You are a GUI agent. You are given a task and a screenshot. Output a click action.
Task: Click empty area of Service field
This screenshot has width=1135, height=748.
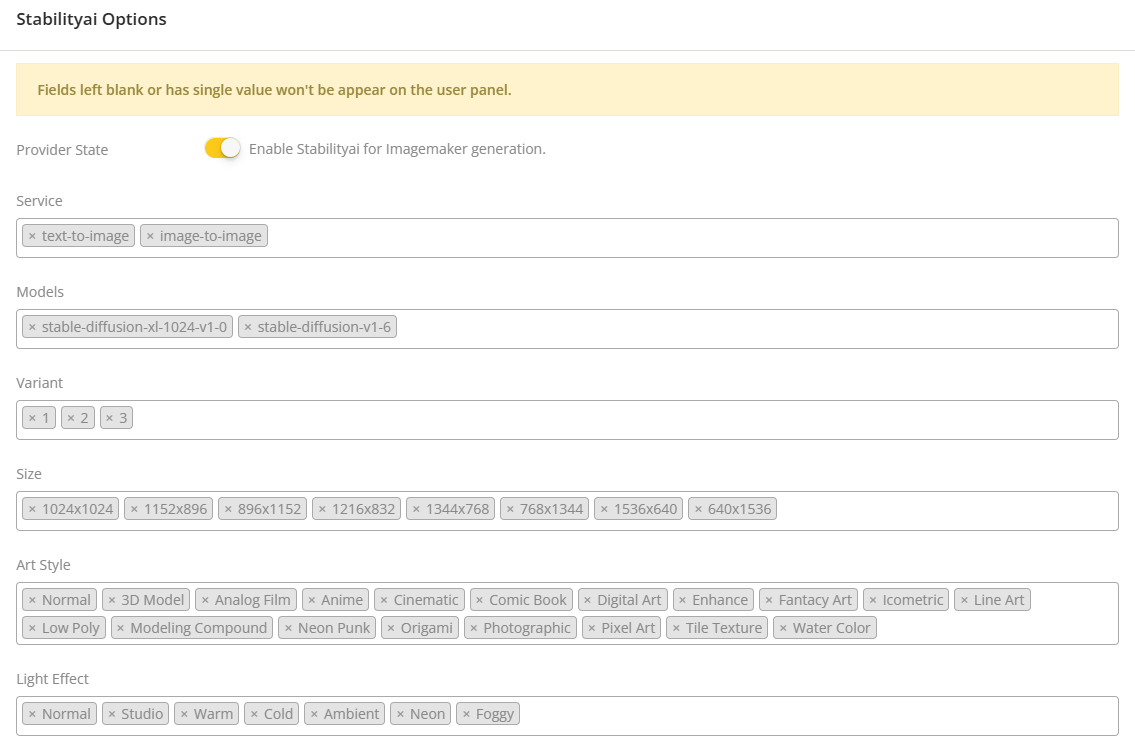tap(690, 237)
